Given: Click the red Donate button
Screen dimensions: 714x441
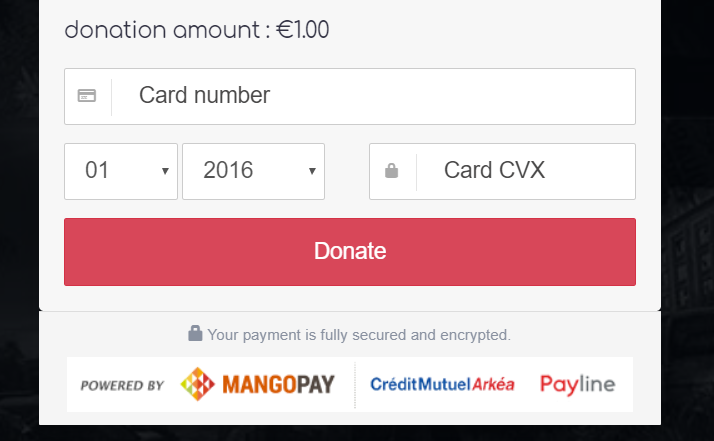Looking at the screenshot, I should [x=350, y=252].
